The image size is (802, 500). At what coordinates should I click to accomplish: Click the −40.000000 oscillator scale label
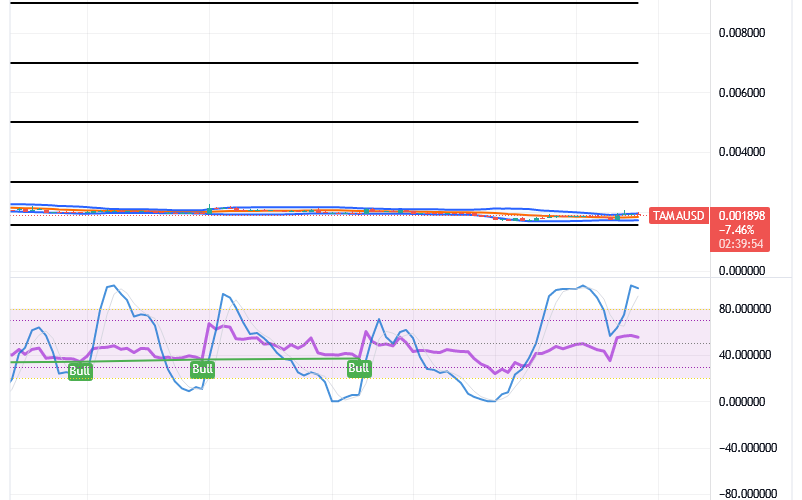[x=748, y=448]
